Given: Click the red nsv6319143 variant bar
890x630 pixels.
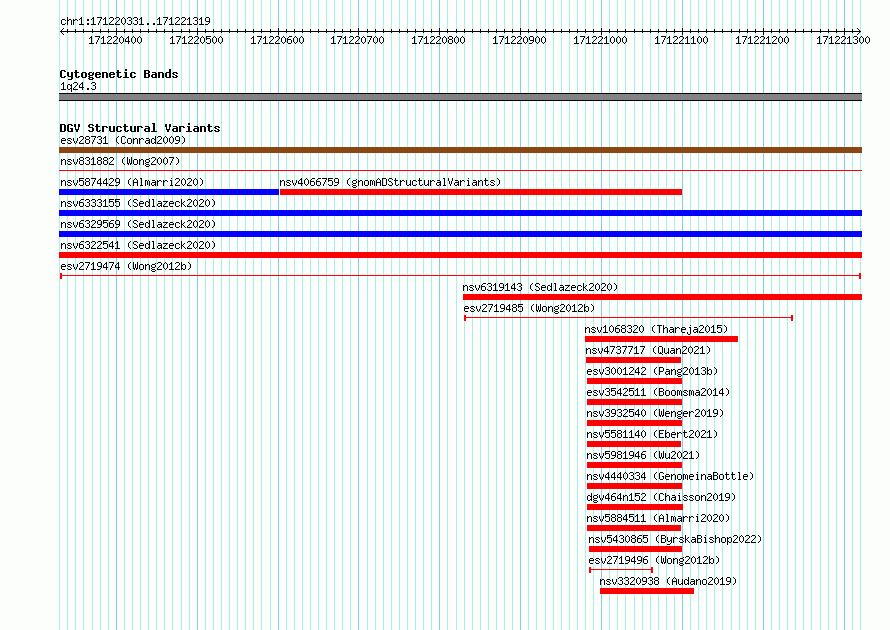Looking at the screenshot, I should coord(662,297).
